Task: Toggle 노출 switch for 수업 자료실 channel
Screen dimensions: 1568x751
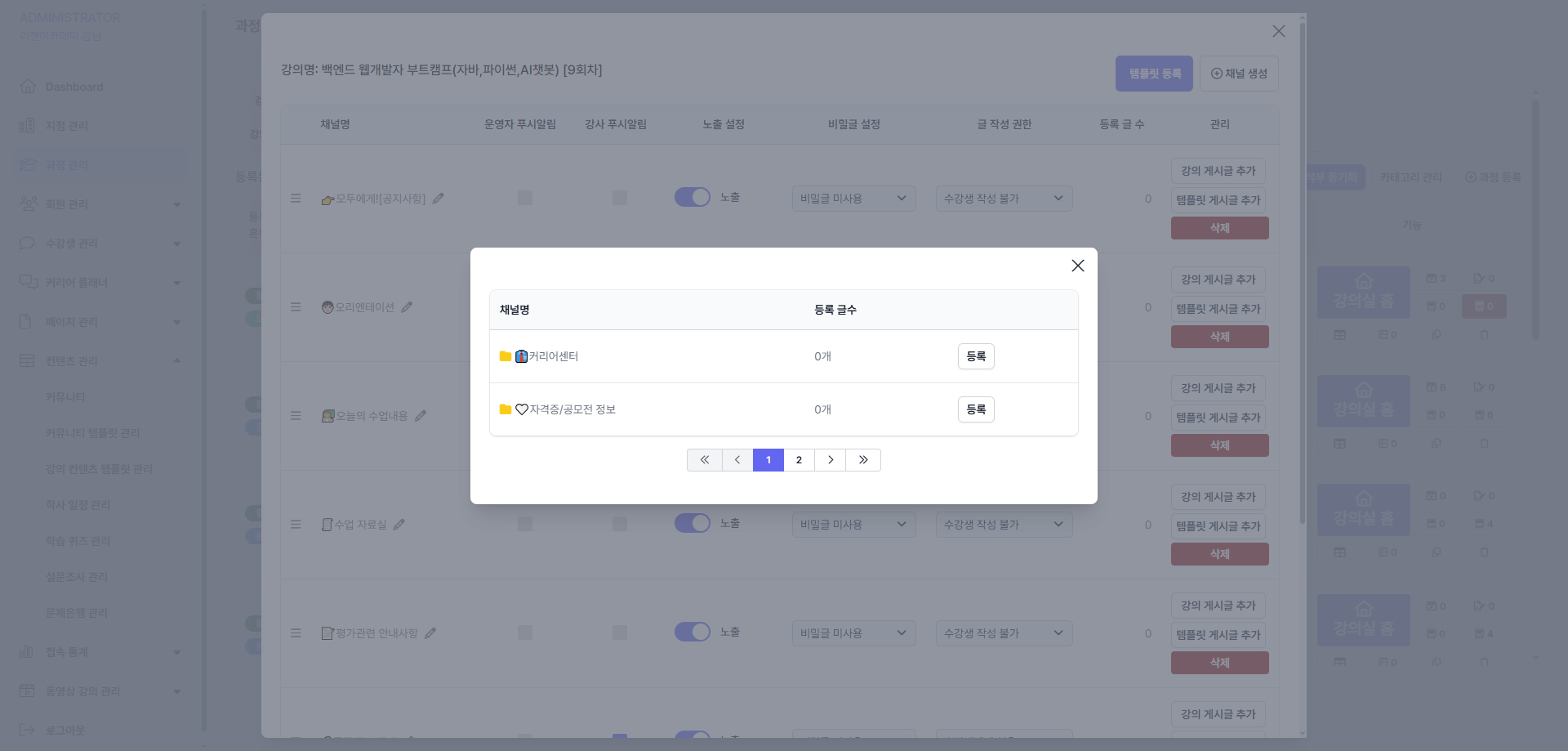Action: click(x=692, y=524)
